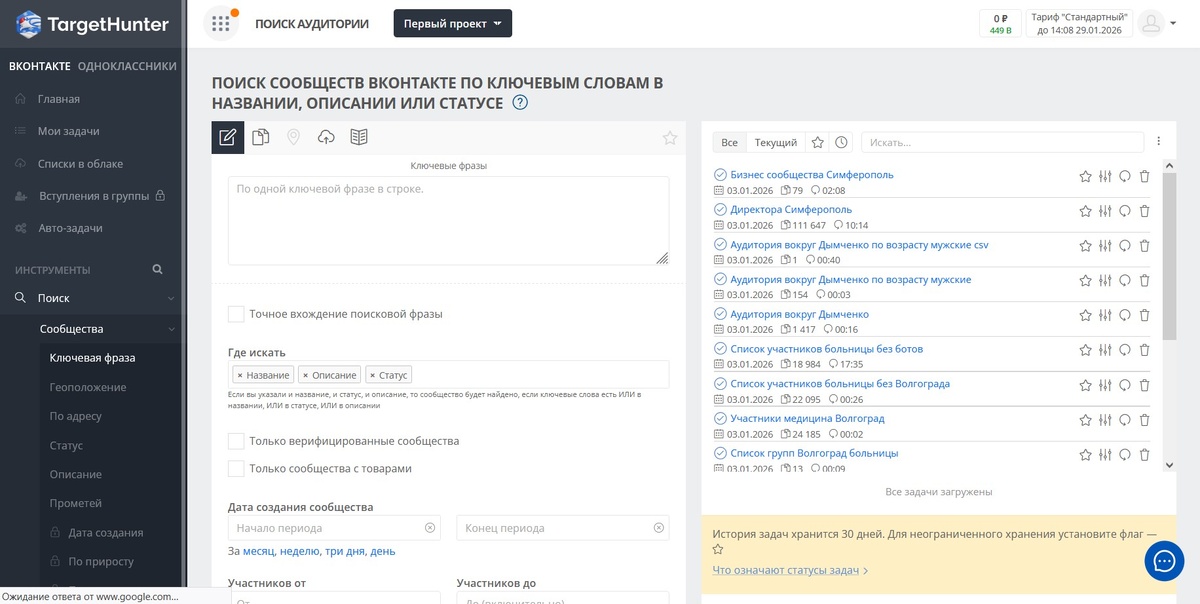The height and width of the screenshot is (604, 1200).
Task: Open task input via the edit pencil icon
Action: 227,138
